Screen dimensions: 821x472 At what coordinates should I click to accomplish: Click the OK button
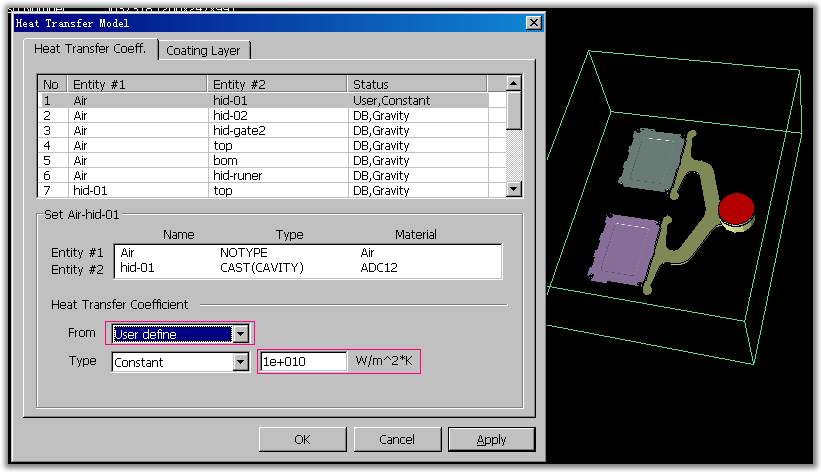303,439
